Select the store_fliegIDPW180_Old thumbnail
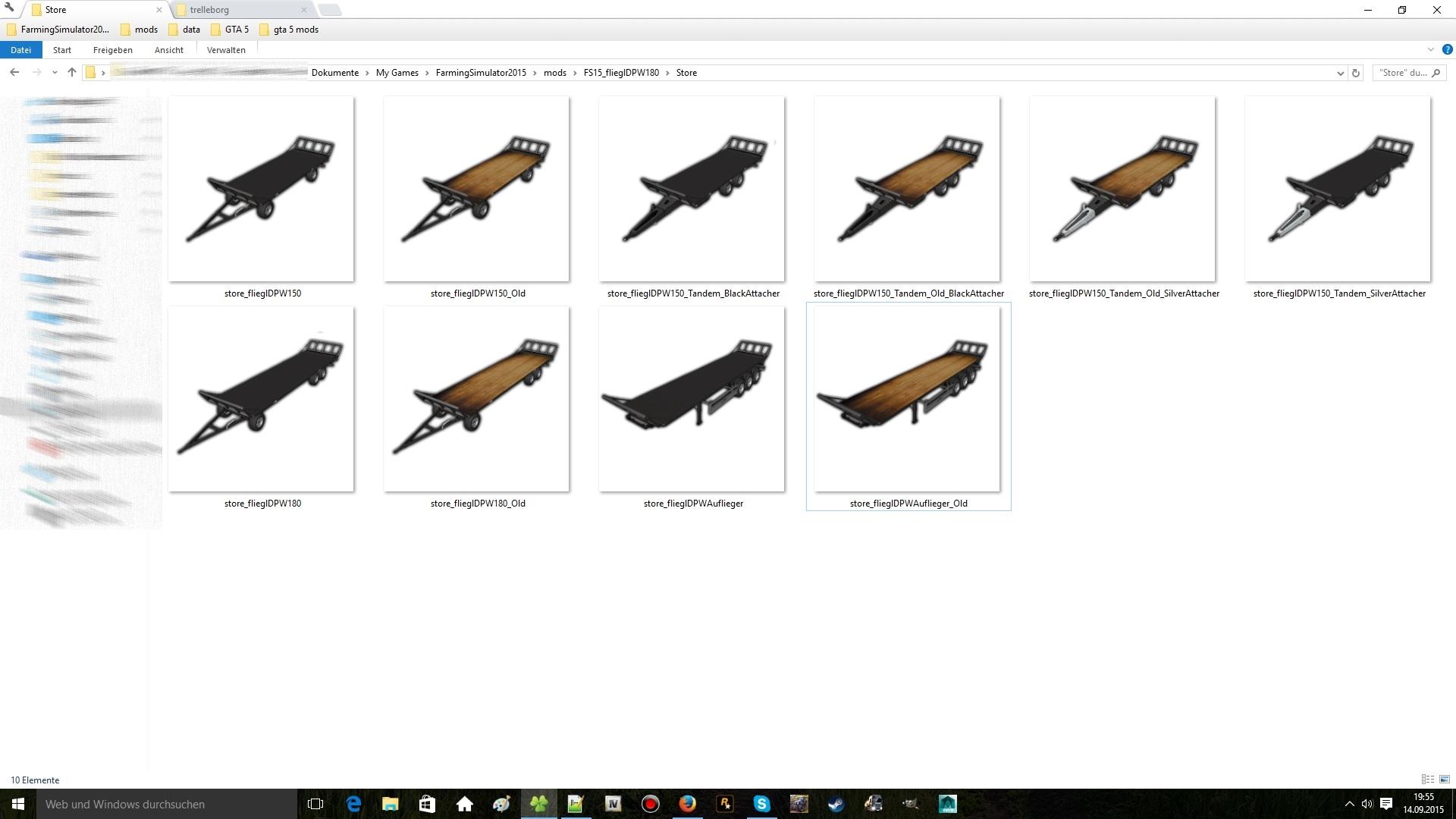Screen dimensions: 1456x819 click(x=476, y=400)
